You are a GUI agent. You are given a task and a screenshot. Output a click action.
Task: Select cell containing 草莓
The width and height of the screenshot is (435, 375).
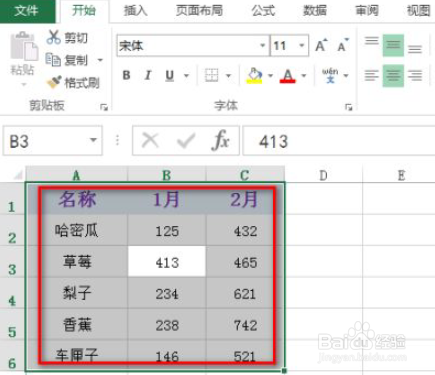click(77, 262)
